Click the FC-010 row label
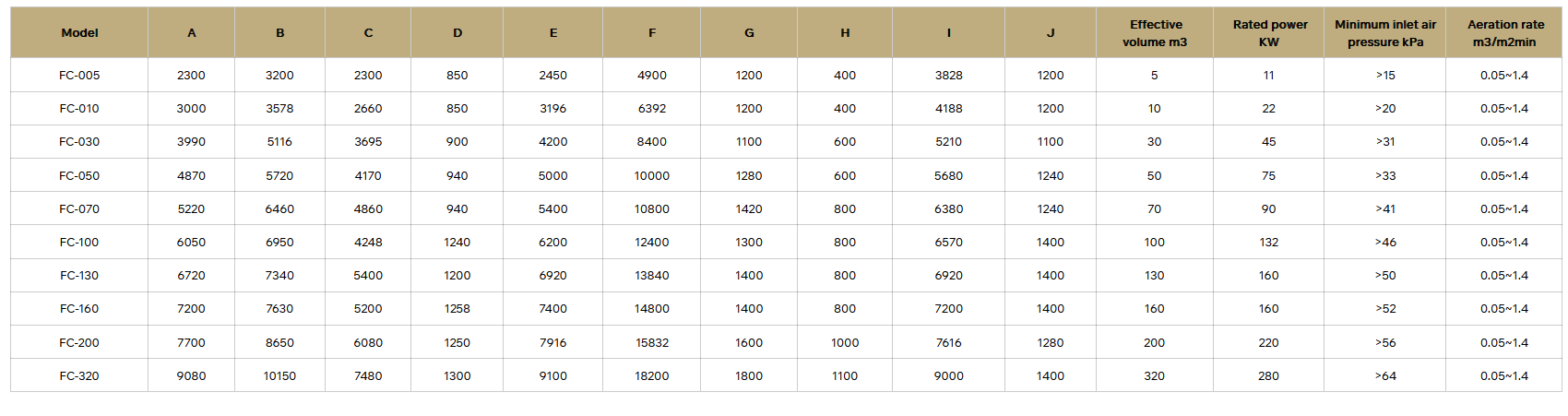 coord(79,109)
